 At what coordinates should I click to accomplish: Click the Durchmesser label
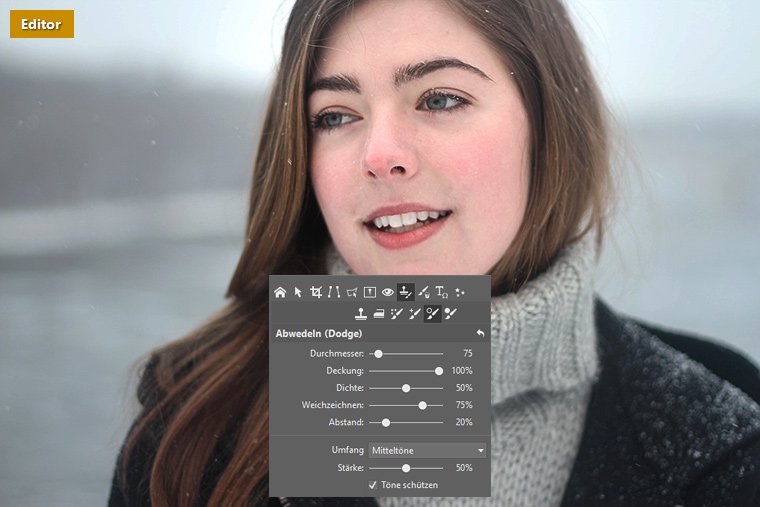(x=337, y=353)
